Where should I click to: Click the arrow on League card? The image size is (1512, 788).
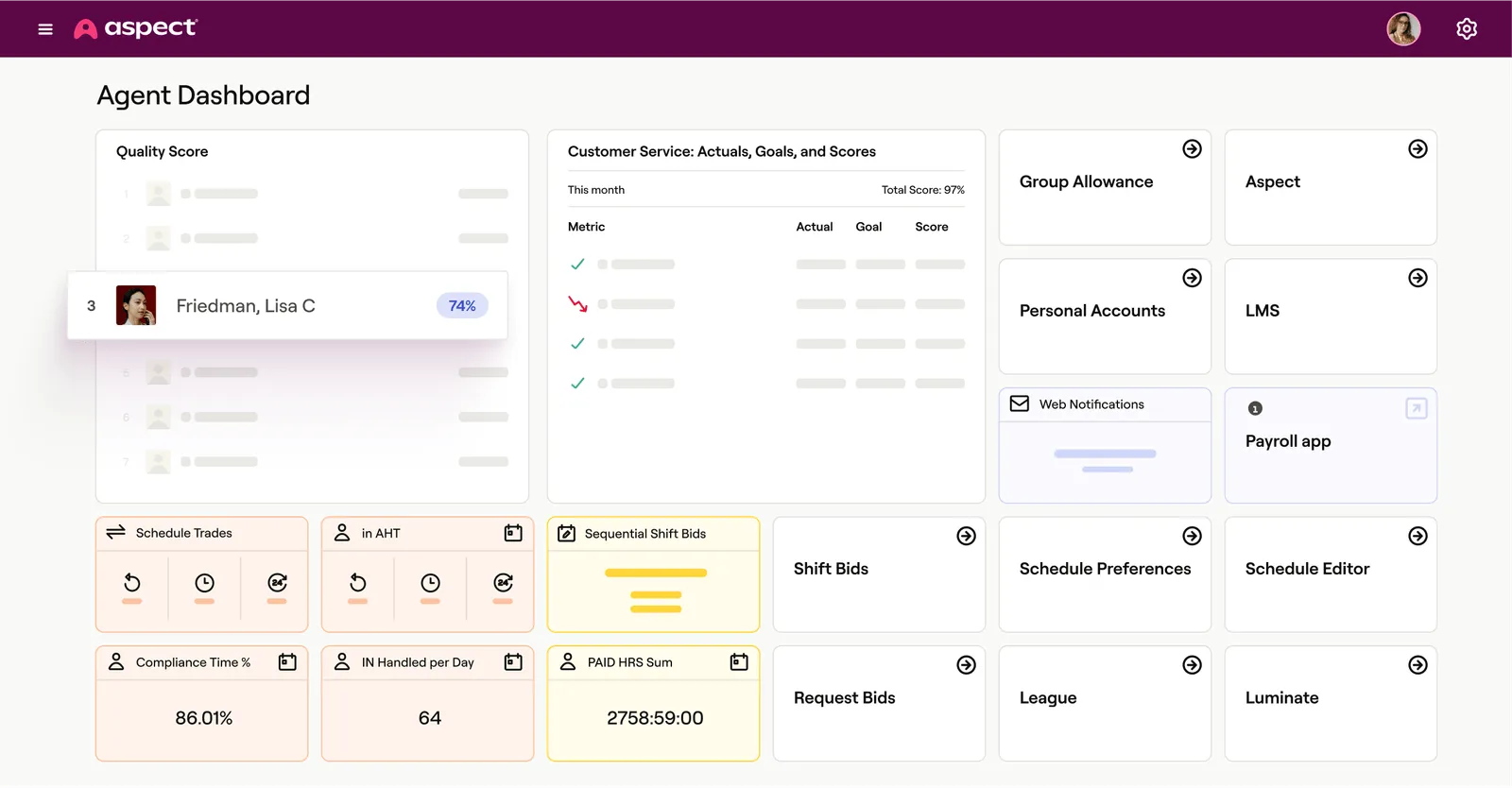(x=1193, y=665)
